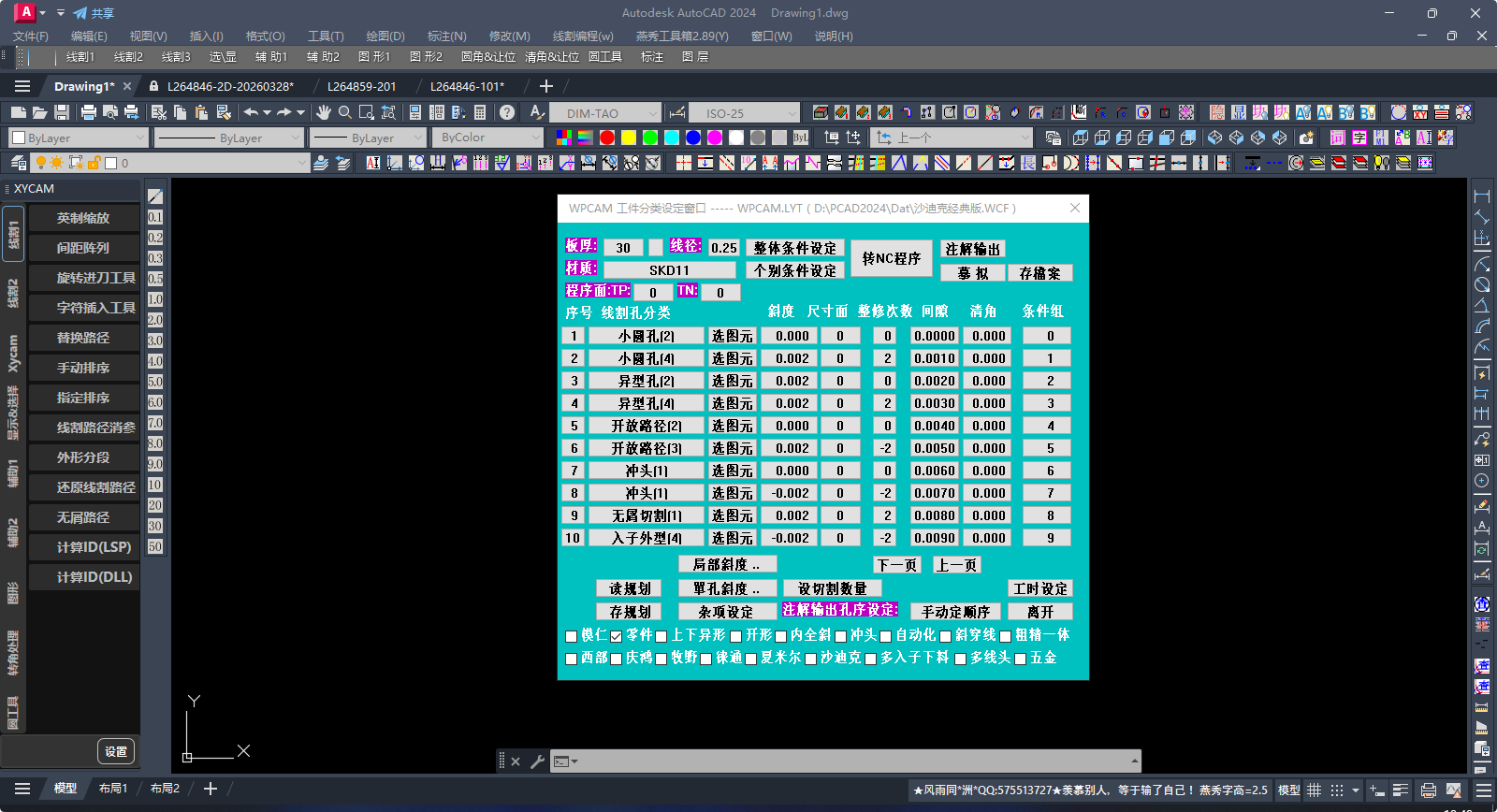Click the Undo arrow icon

(251, 112)
